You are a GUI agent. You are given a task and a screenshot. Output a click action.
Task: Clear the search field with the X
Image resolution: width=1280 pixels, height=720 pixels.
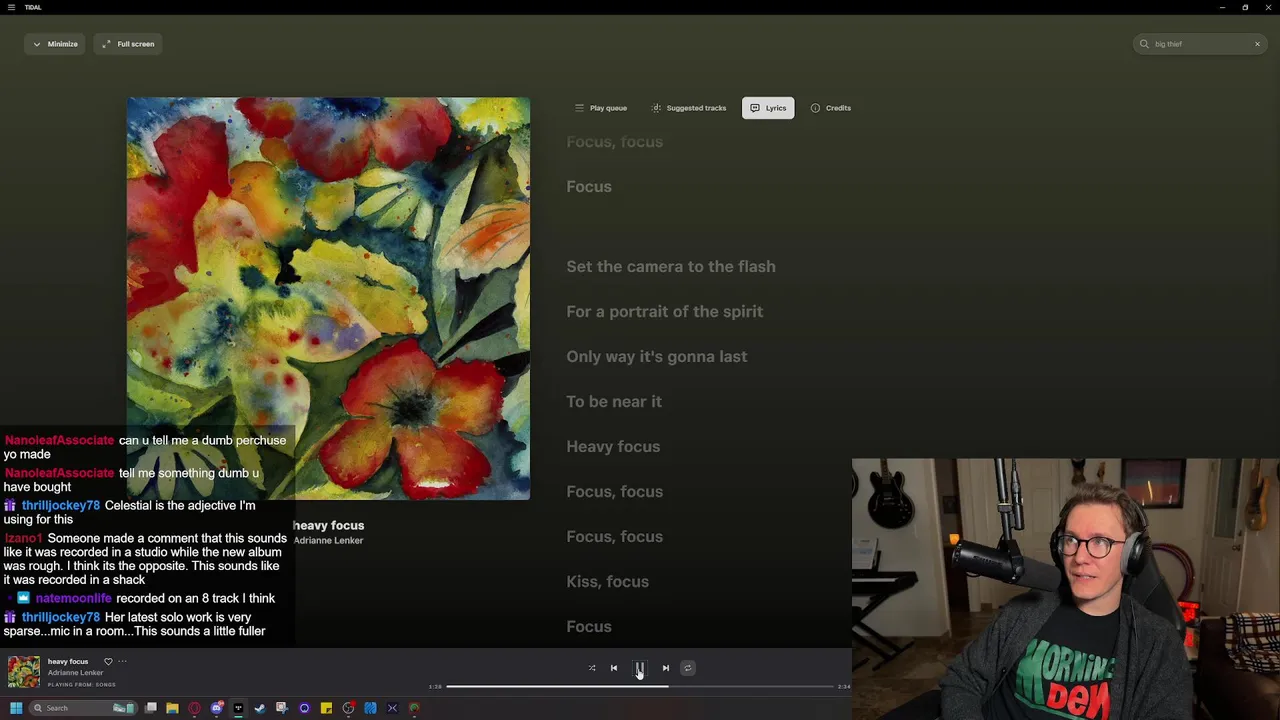(1257, 44)
